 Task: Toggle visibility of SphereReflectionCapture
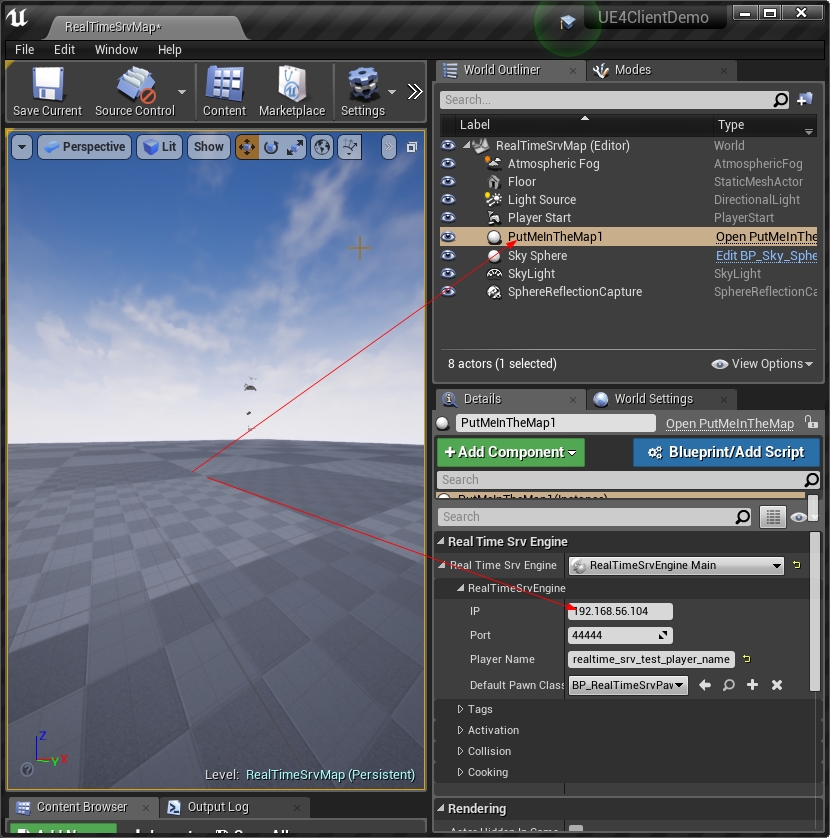[x=448, y=292]
